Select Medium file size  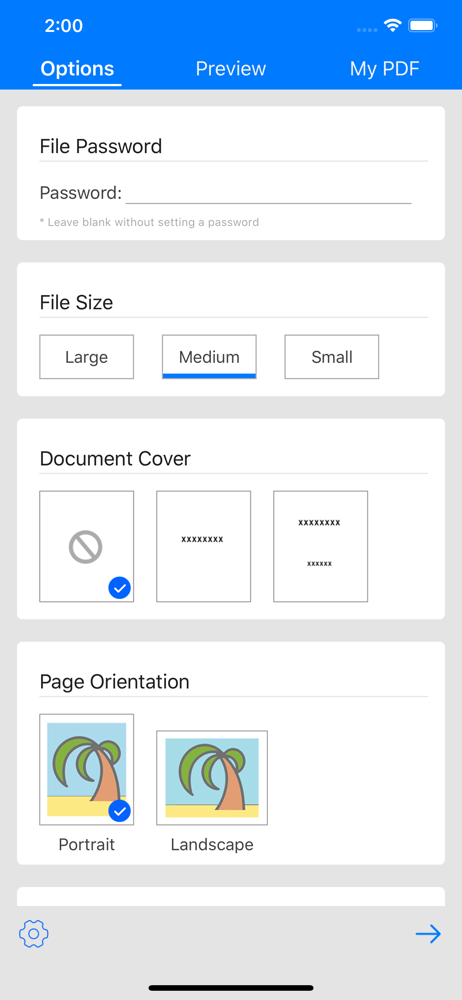click(x=209, y=357)
